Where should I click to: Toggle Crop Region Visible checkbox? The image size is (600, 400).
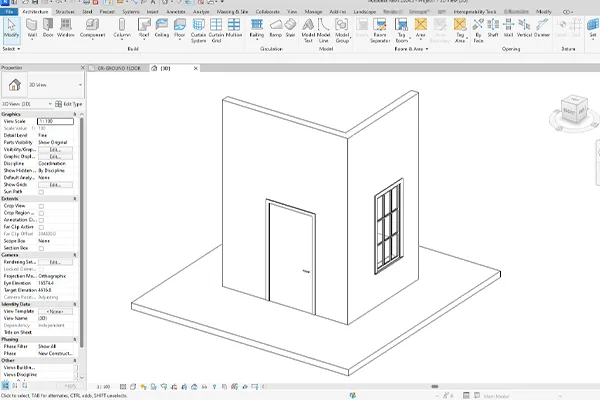pyautogui.click(x=41, y=213)
